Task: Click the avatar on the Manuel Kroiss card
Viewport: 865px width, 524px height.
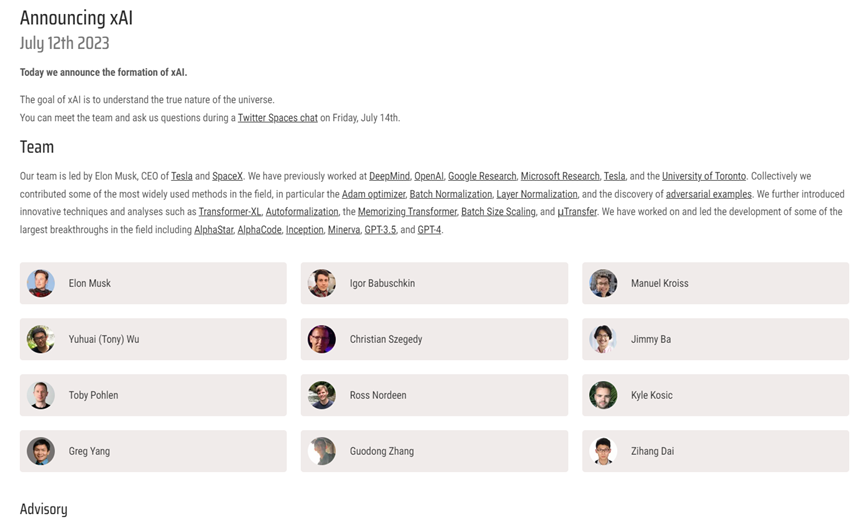Action: [x=603, y=283]
